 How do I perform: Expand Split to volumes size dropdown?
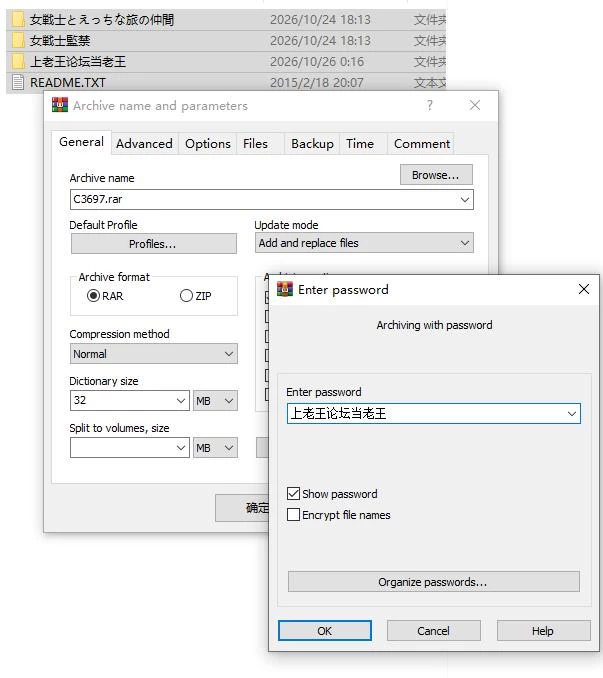181,448
